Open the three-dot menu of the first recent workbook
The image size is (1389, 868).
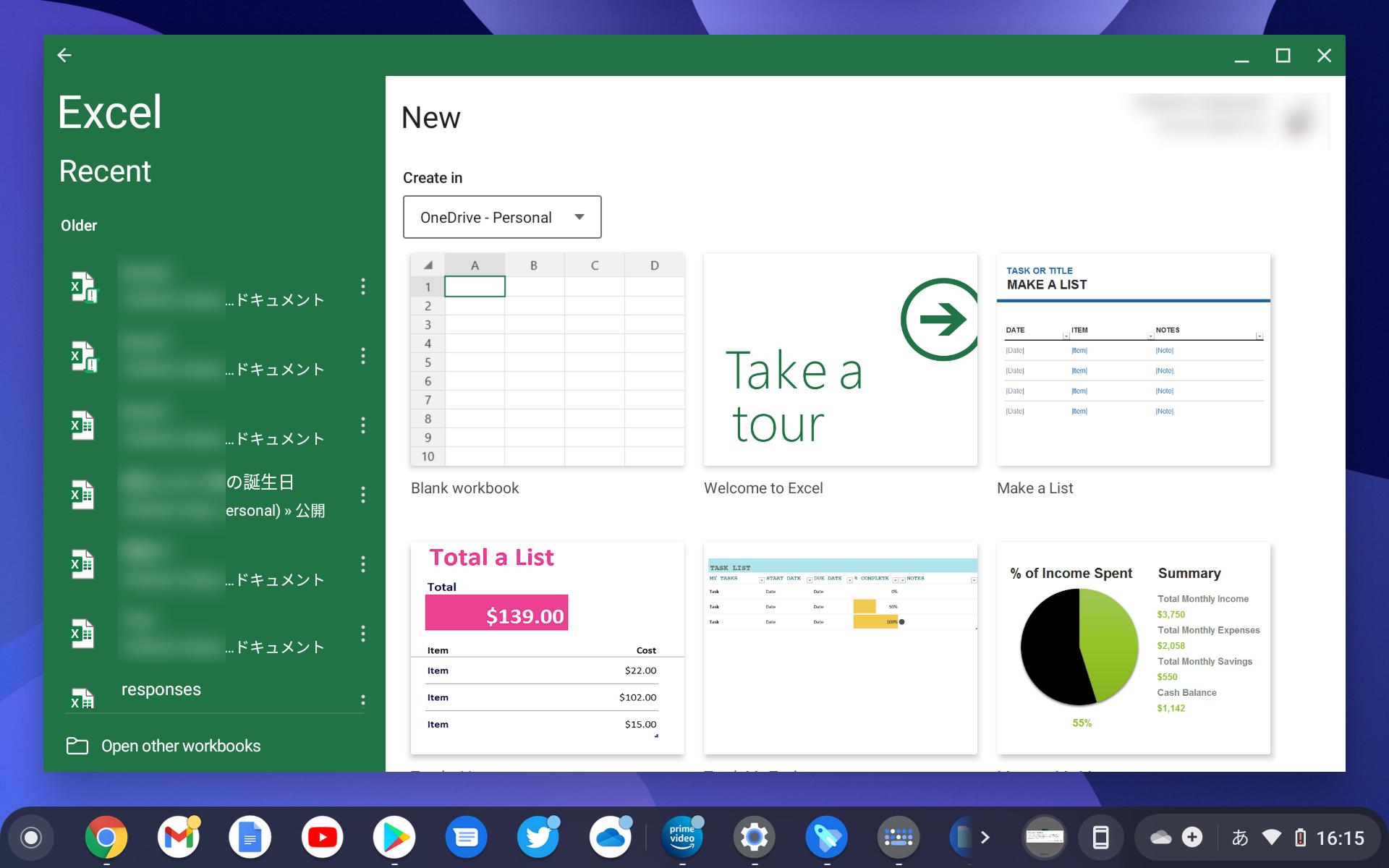(x=363, y=286)
